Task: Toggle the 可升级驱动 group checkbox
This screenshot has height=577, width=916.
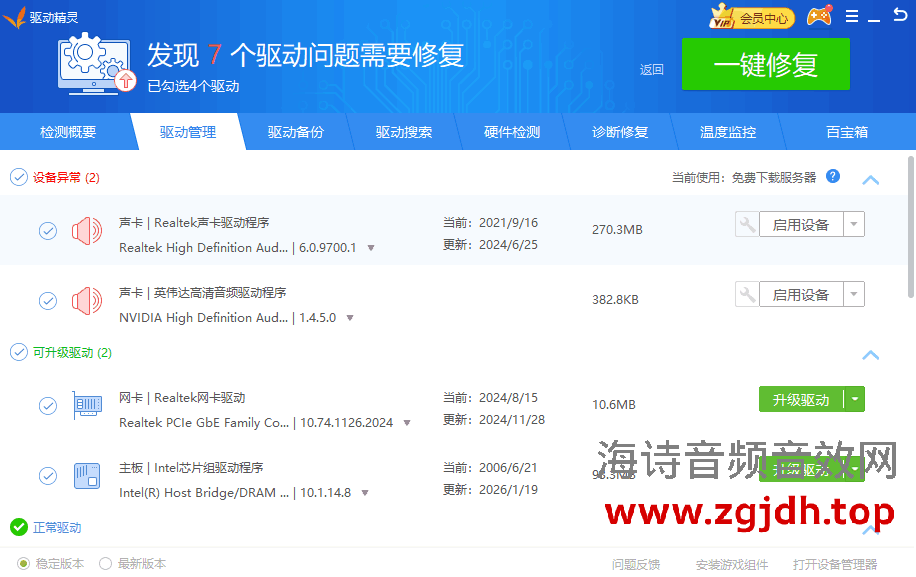Action: pyautogui.click(x=19, y=352)
